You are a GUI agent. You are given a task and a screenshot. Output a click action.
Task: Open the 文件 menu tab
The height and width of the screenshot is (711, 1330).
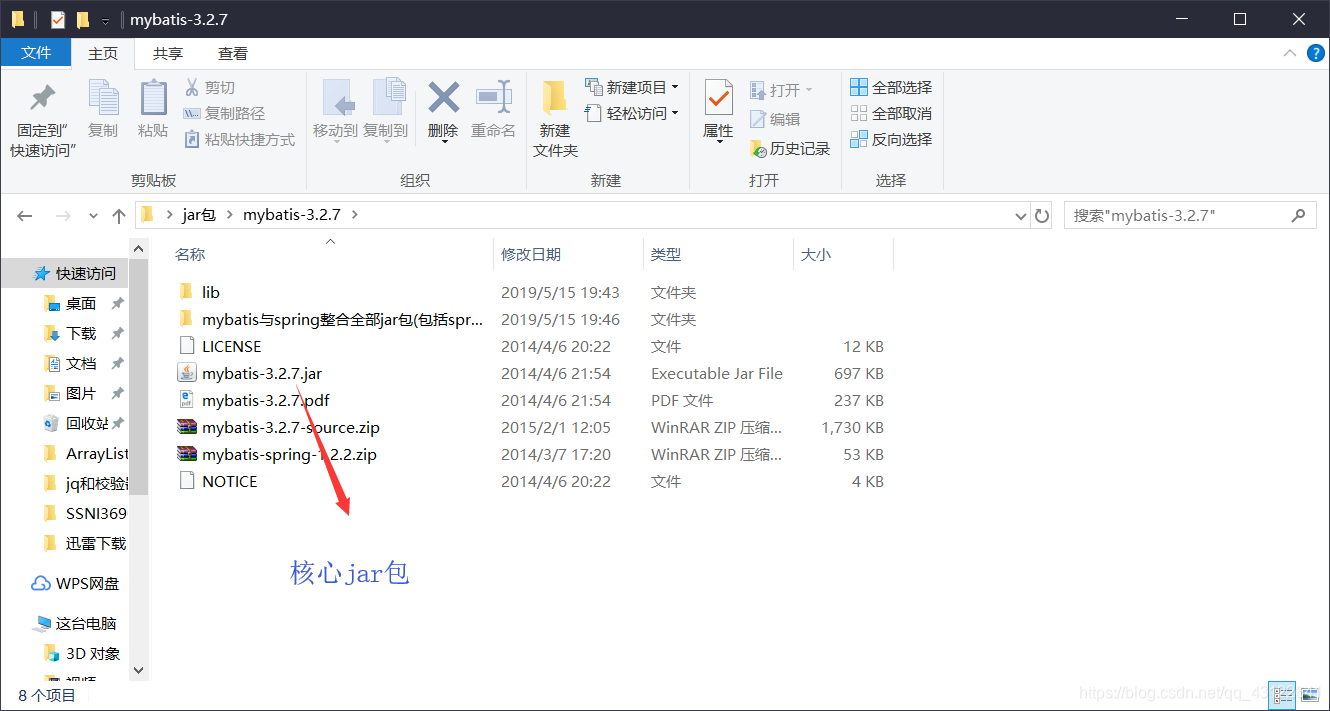click(36, 53)
